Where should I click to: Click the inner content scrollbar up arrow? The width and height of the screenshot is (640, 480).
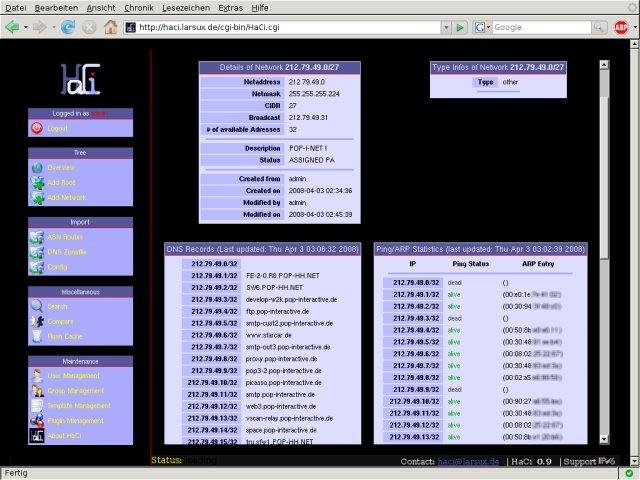tap(604, 65)
